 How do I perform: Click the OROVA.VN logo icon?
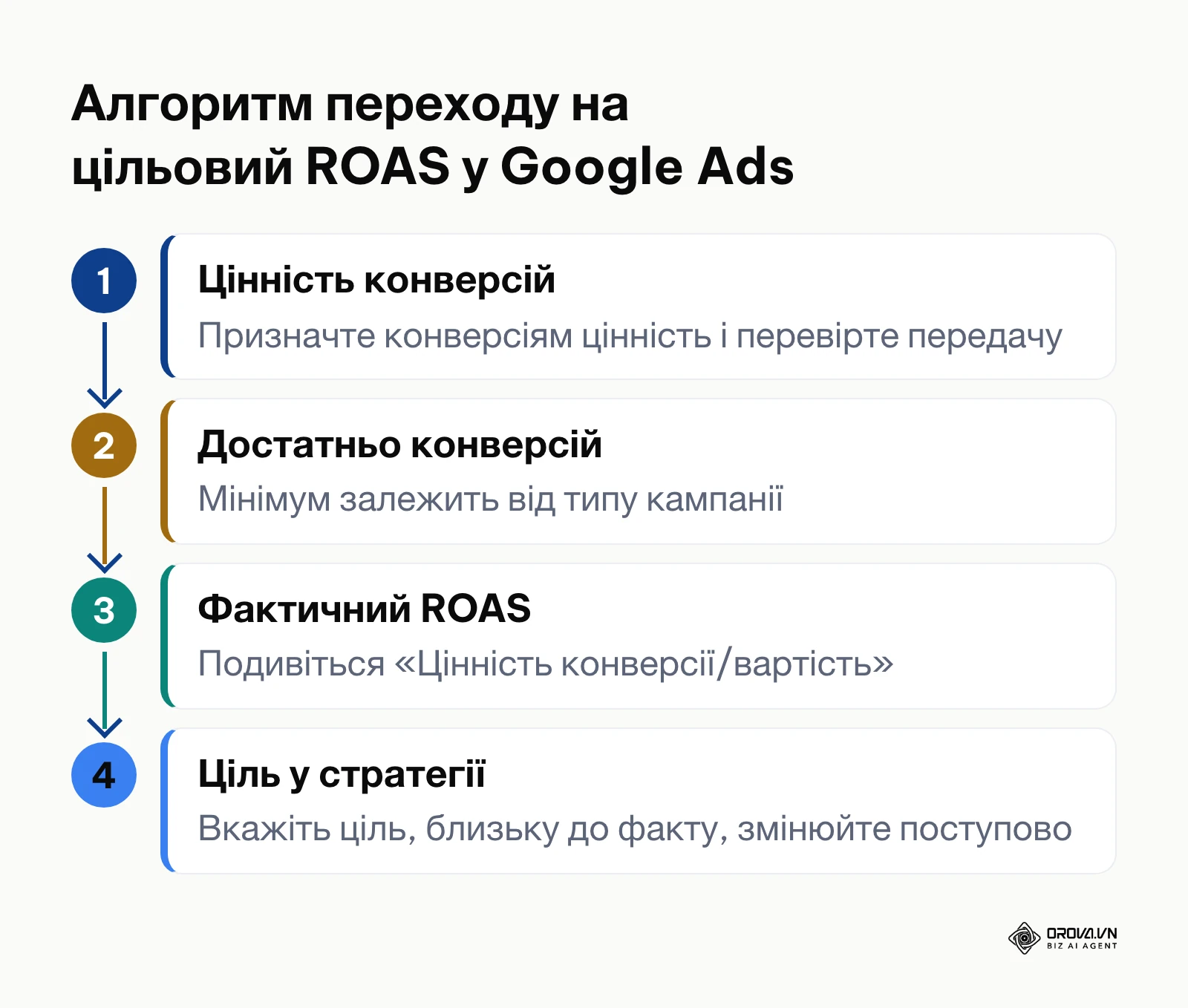1024,938
